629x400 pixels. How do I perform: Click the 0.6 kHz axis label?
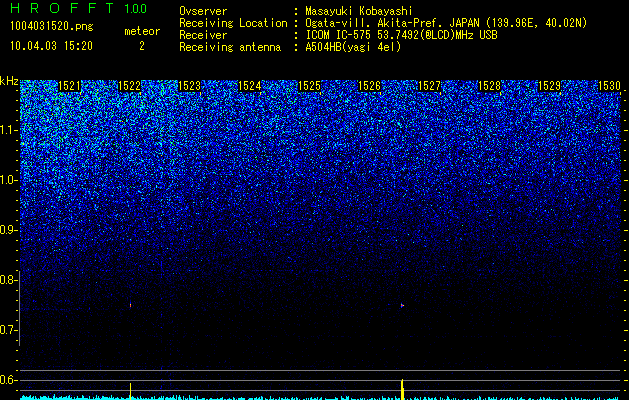point(7,380)
